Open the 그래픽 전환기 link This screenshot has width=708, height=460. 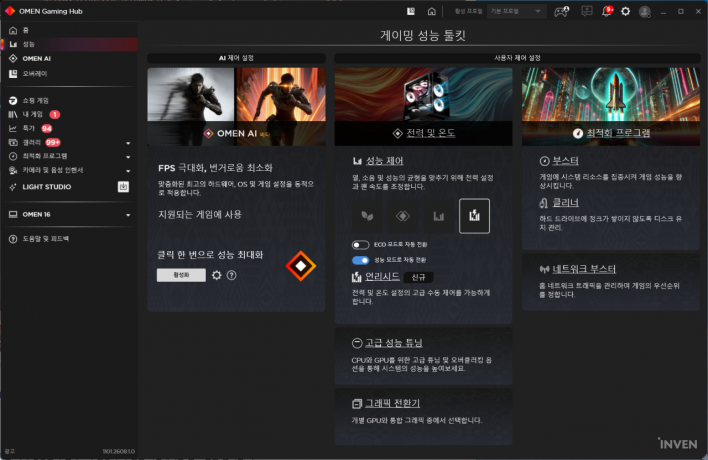(x=392, y=403)
